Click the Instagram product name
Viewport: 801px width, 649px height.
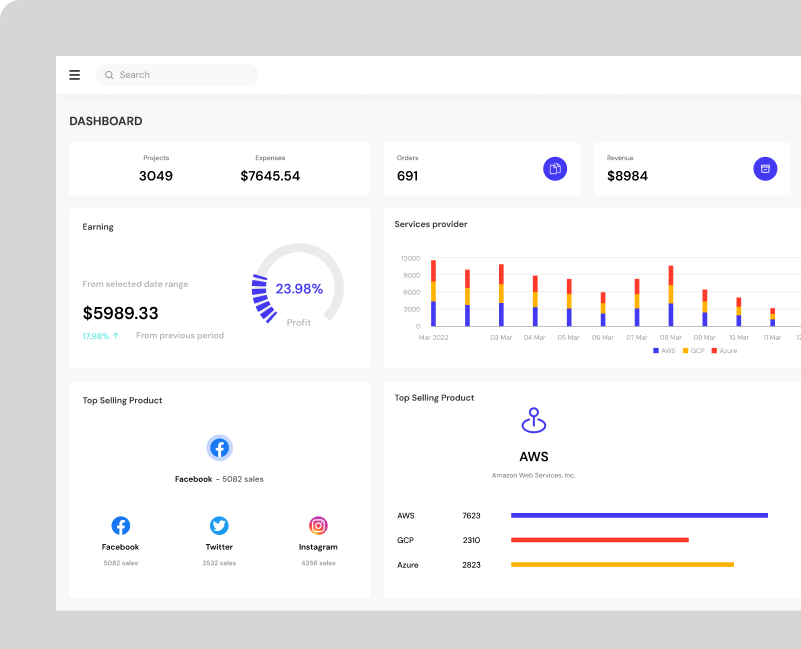(318, 547)
